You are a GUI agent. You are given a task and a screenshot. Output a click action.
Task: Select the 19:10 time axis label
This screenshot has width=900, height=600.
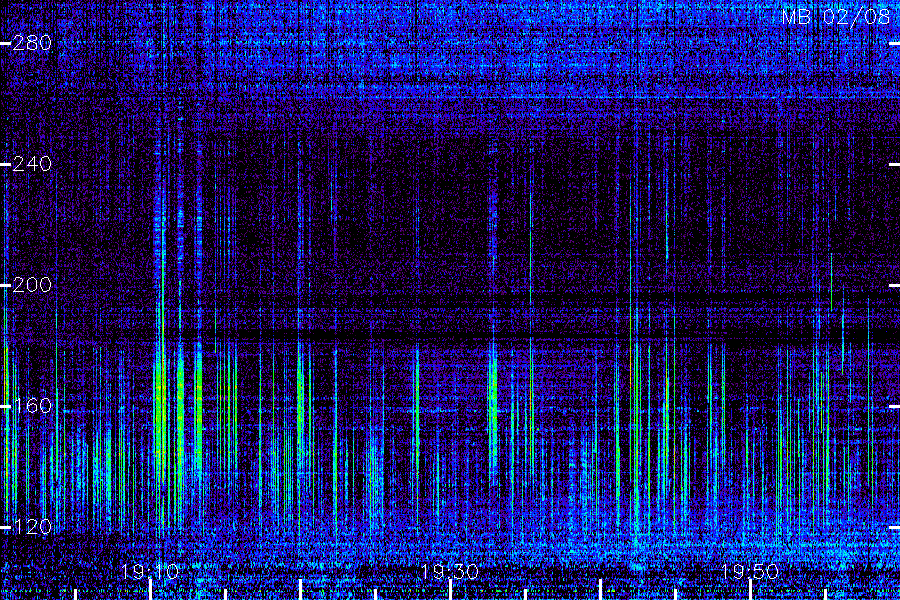[x=150, y=572]
